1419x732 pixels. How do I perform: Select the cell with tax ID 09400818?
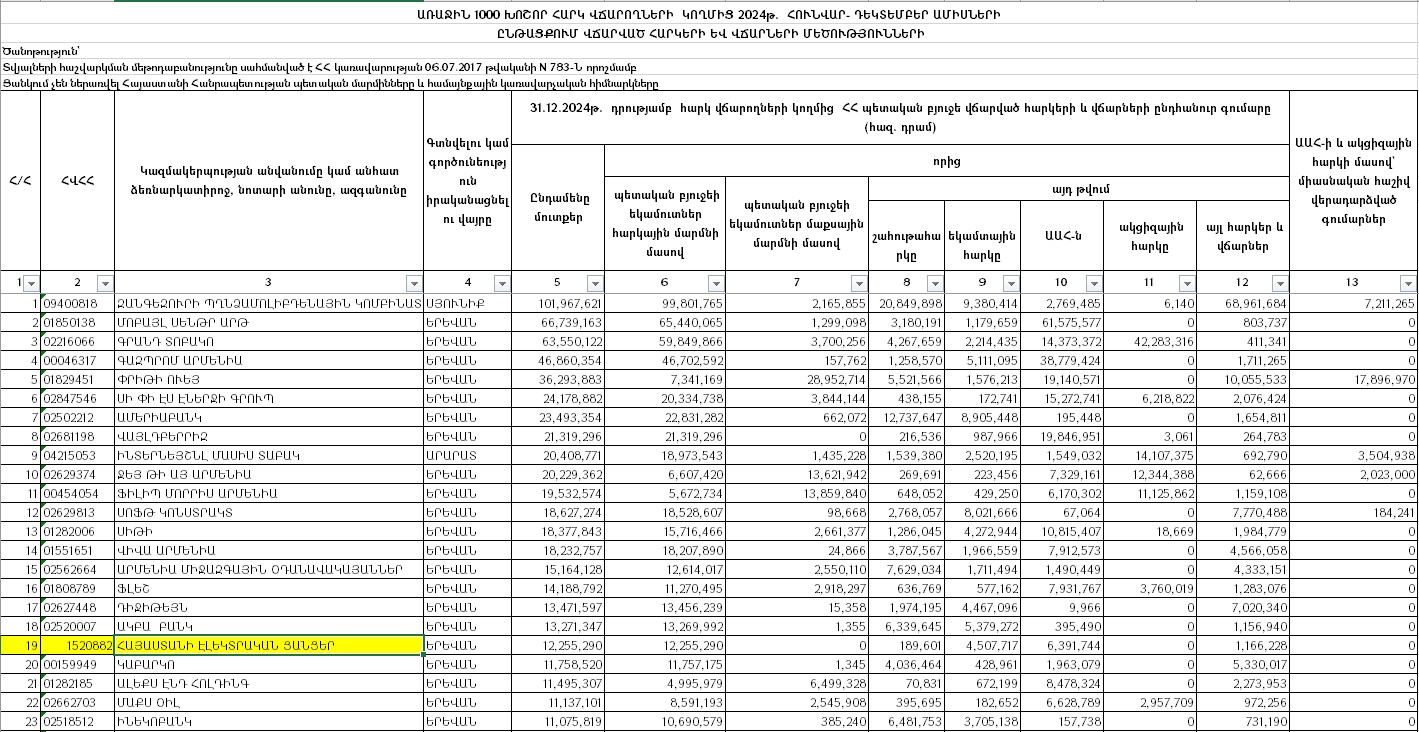point(78,303)
